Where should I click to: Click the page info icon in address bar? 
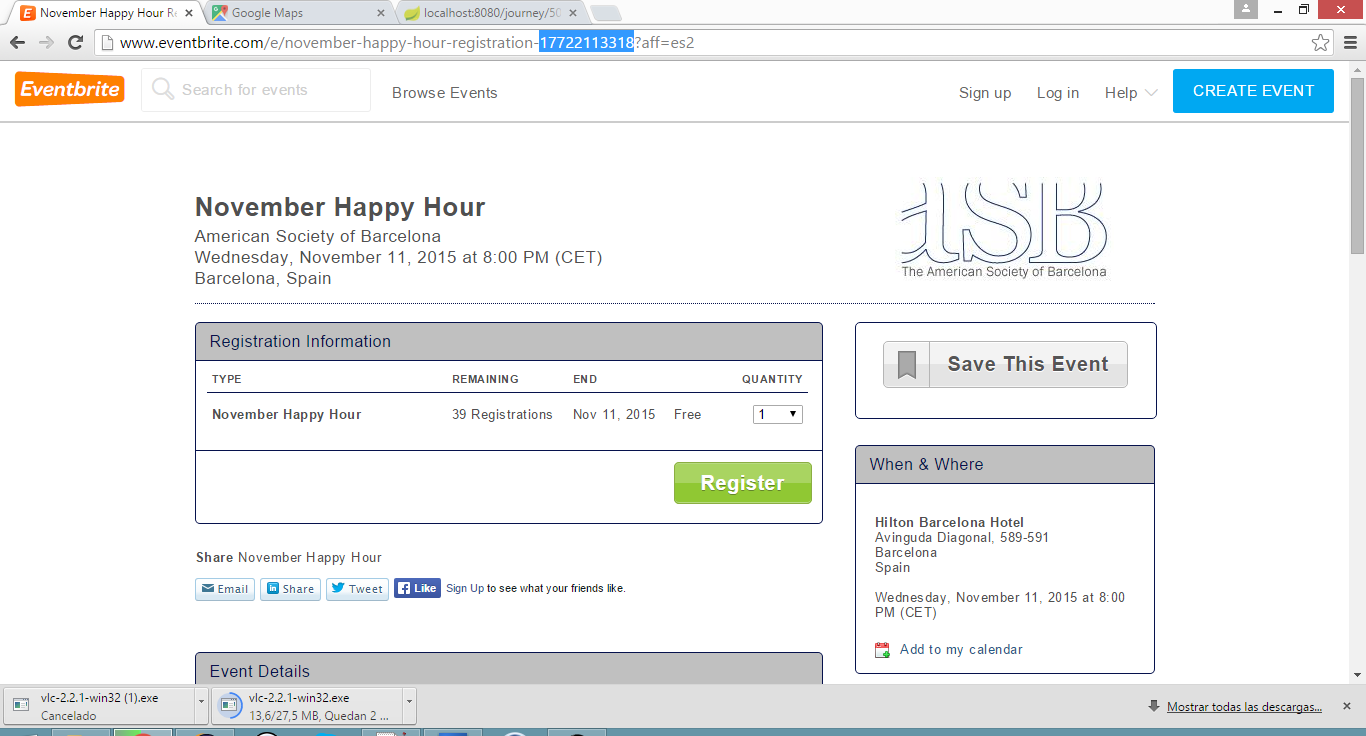(108, 42)
